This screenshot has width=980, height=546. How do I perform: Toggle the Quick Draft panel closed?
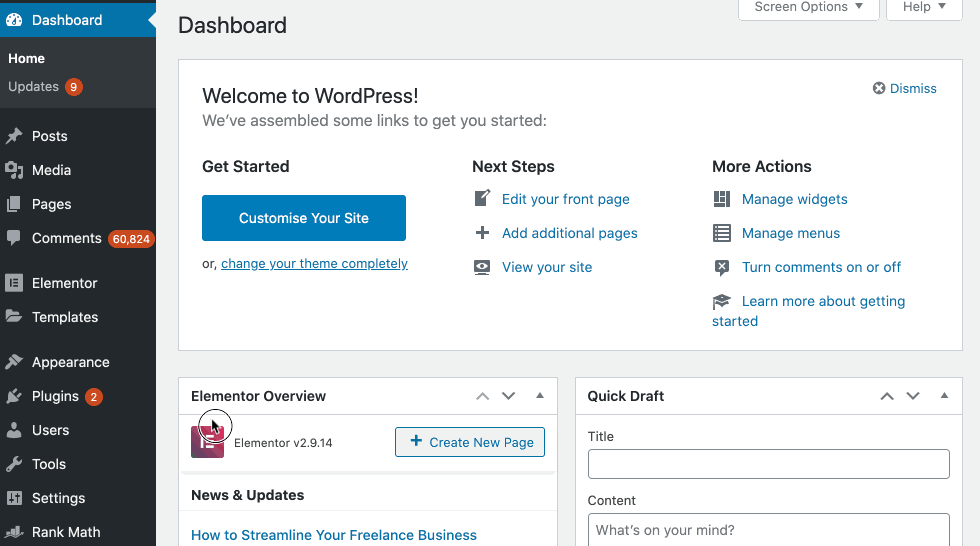944,396
